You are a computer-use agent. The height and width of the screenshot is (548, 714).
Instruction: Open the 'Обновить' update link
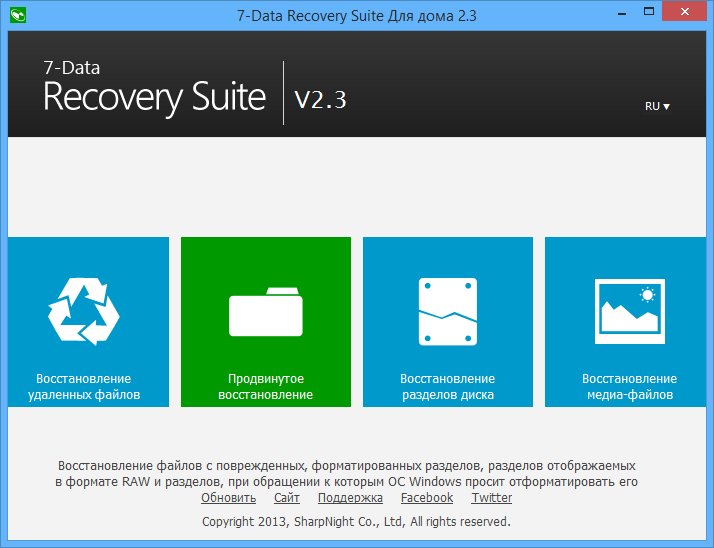[229, 498]
